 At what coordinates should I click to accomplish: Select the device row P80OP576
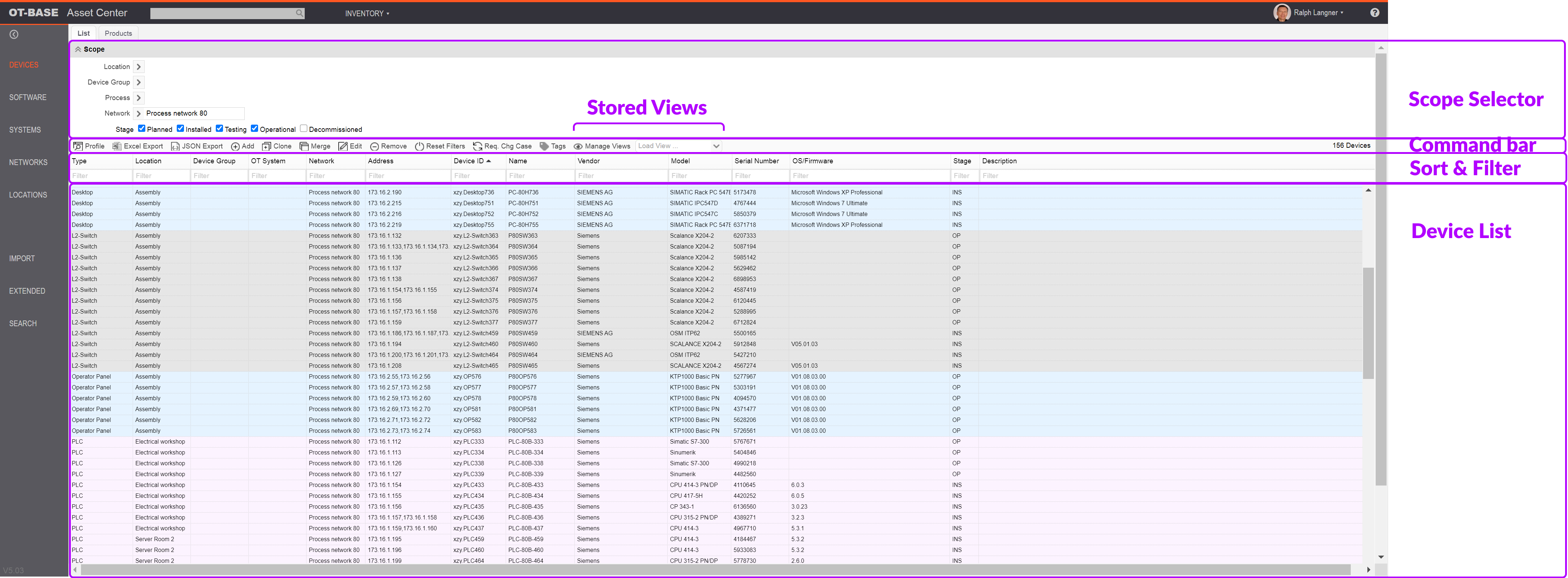(x=716, y=377)
